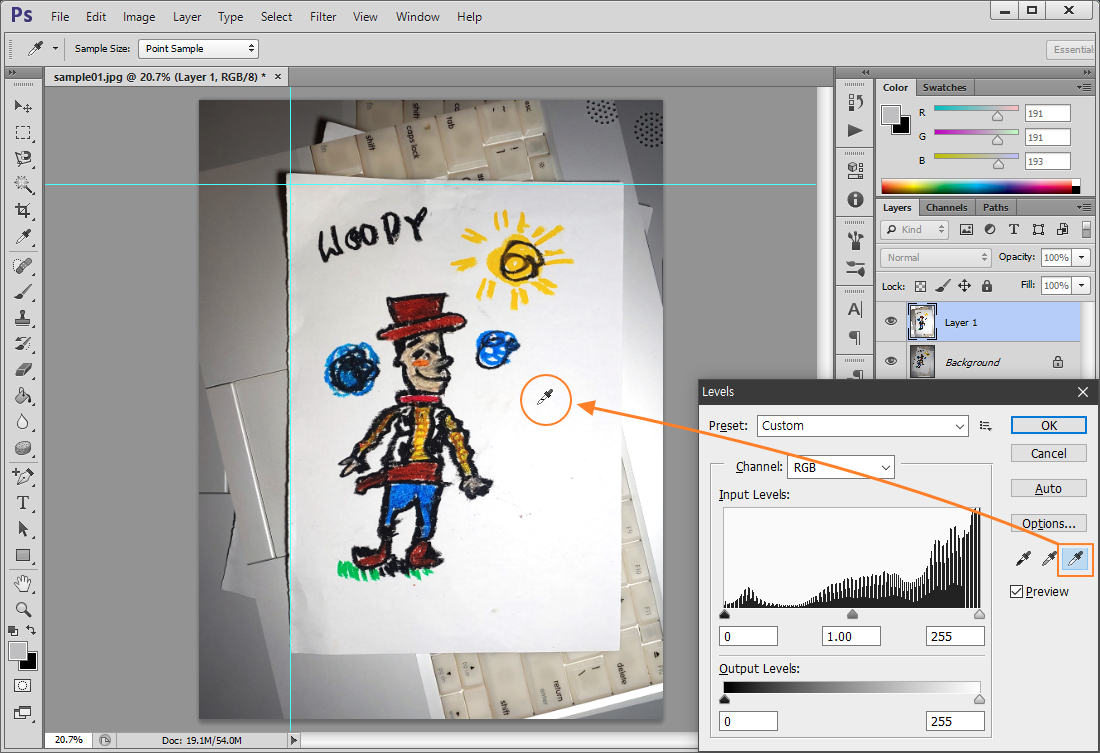Toggle lock transparent pixels
The width and height of the screenshot is (1100, 753).
(920, 286)
